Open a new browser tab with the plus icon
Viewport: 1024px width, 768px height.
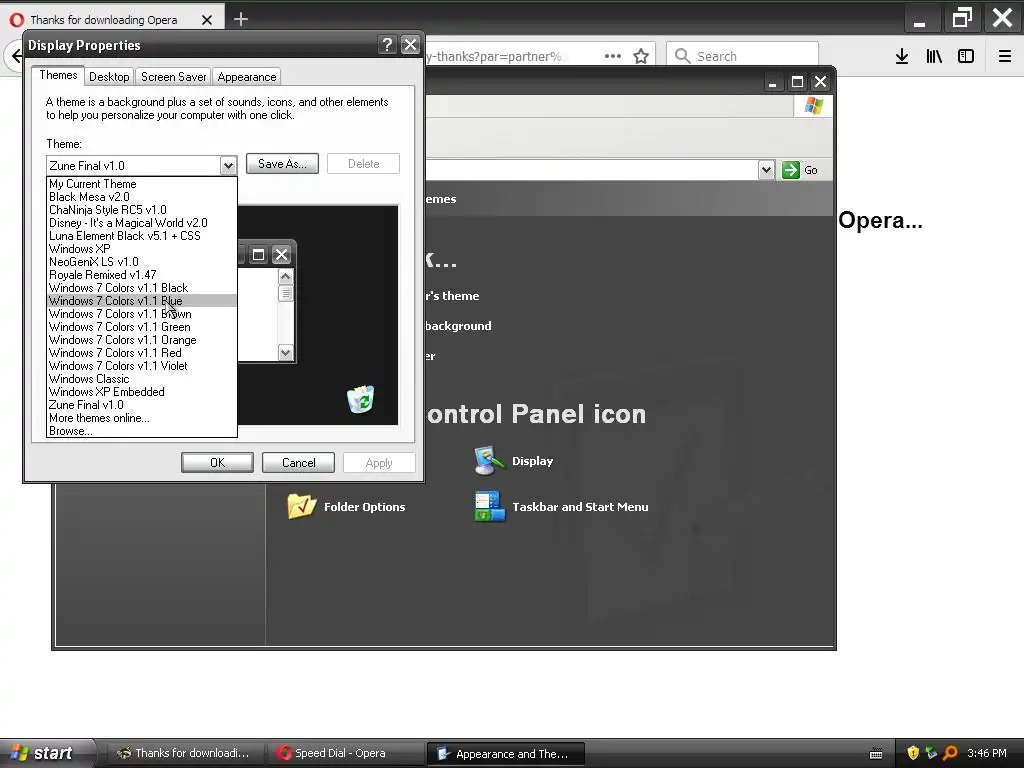click(x=241, y=20)
